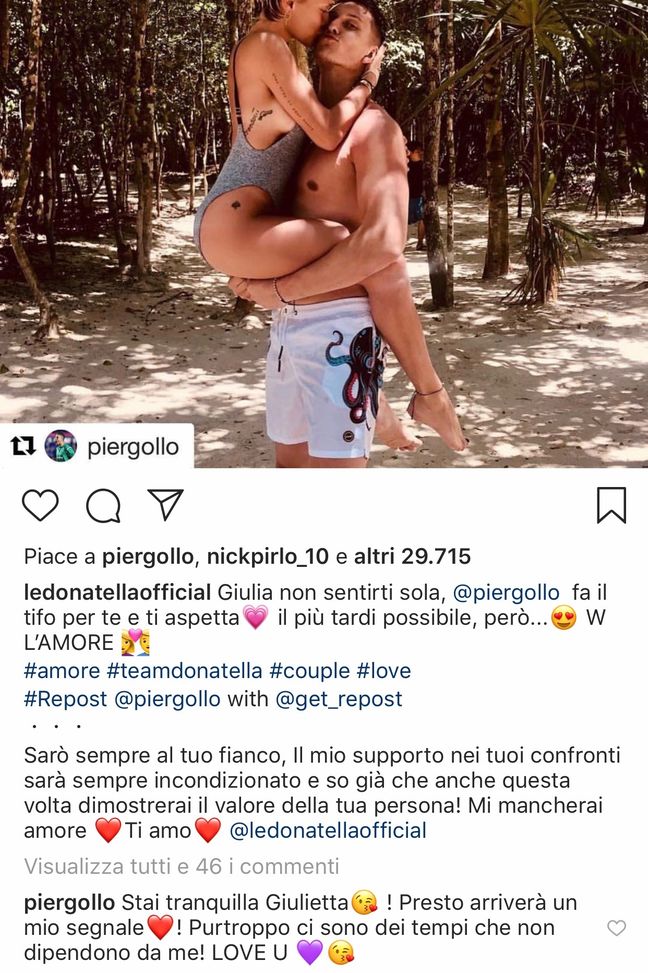Open the #amore hashtag

coord(61,671)
